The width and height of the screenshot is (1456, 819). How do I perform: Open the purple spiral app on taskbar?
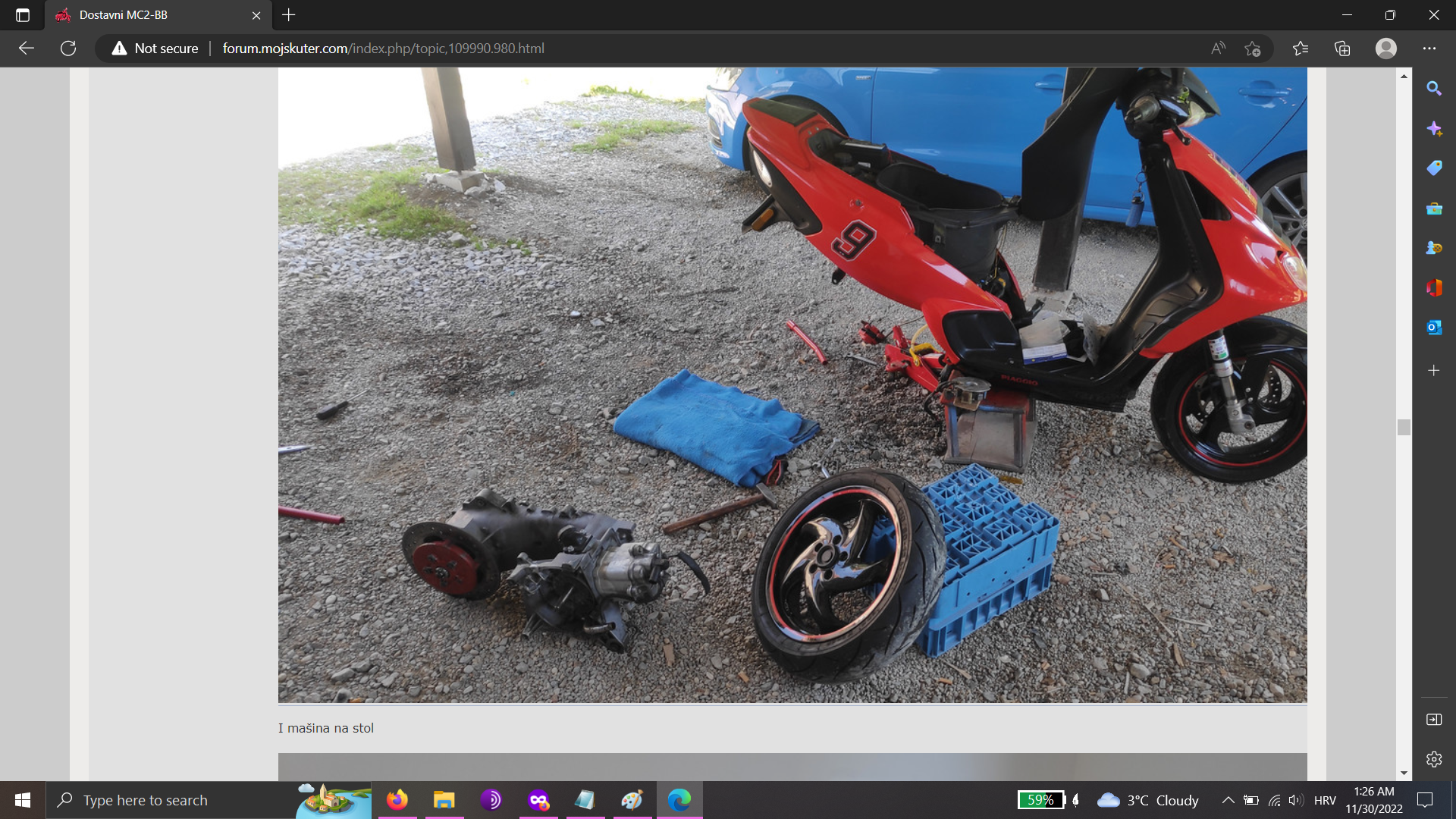491,800
